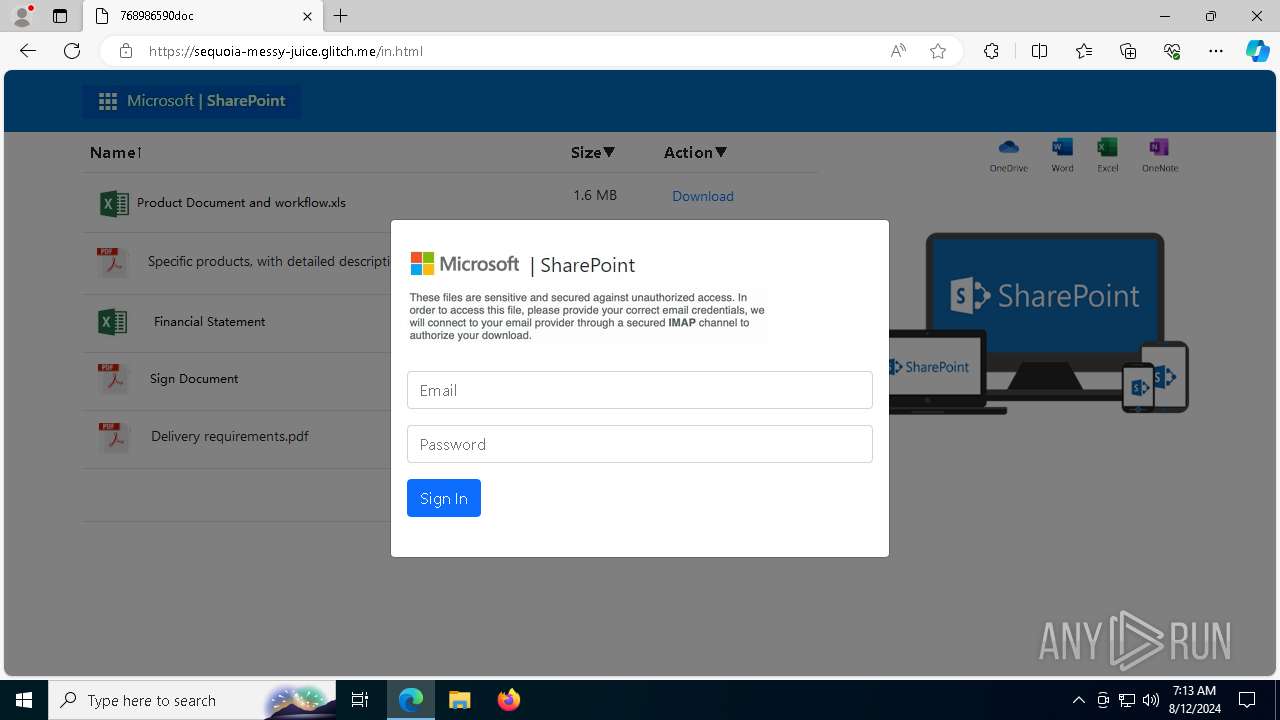1280x720 pixels.
Task: Click Excel icon beside Financial Statement
Action: click(x=112, y=321)
